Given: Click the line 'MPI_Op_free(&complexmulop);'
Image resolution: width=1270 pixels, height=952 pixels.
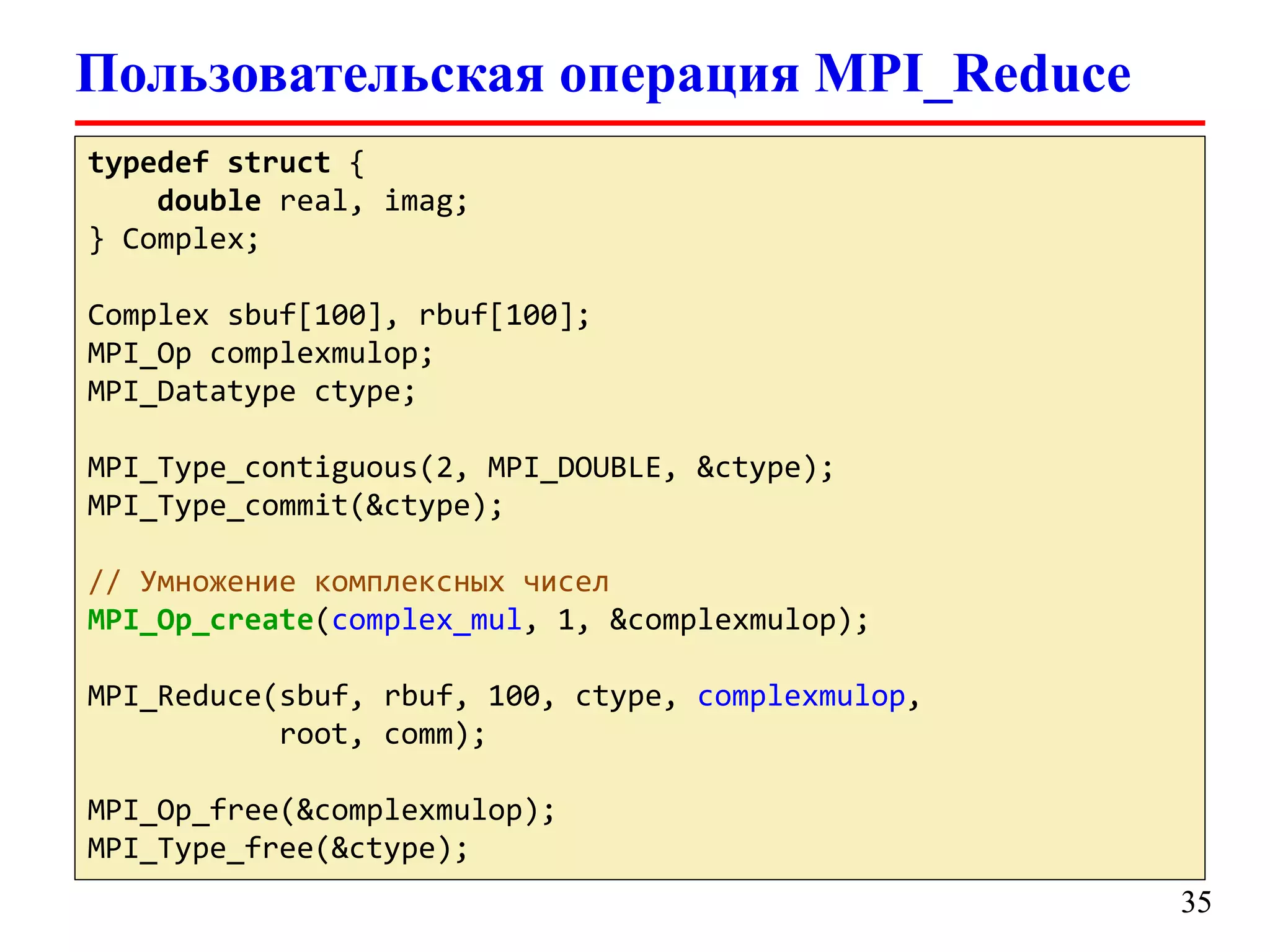Looking at the screenshot, I should [321, 811].
